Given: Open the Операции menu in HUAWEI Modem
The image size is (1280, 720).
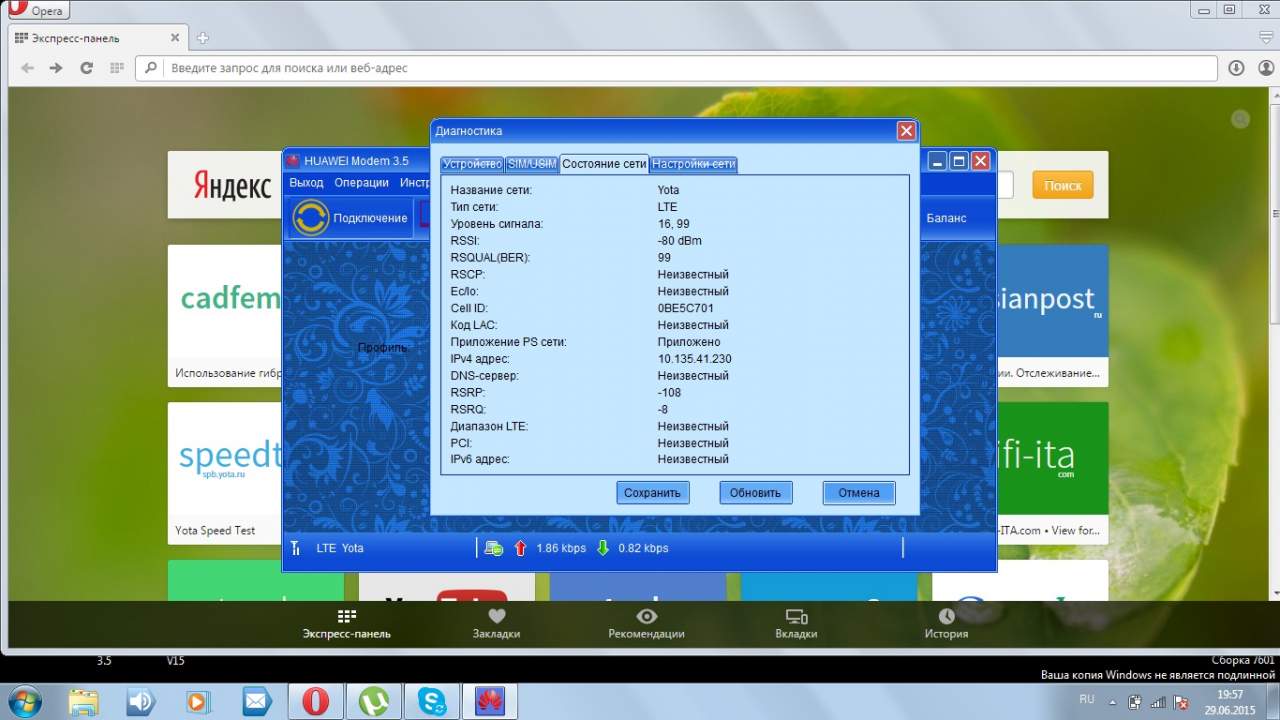Looking at the screenshot, I should pyautogui.click(x=361, y=183).
